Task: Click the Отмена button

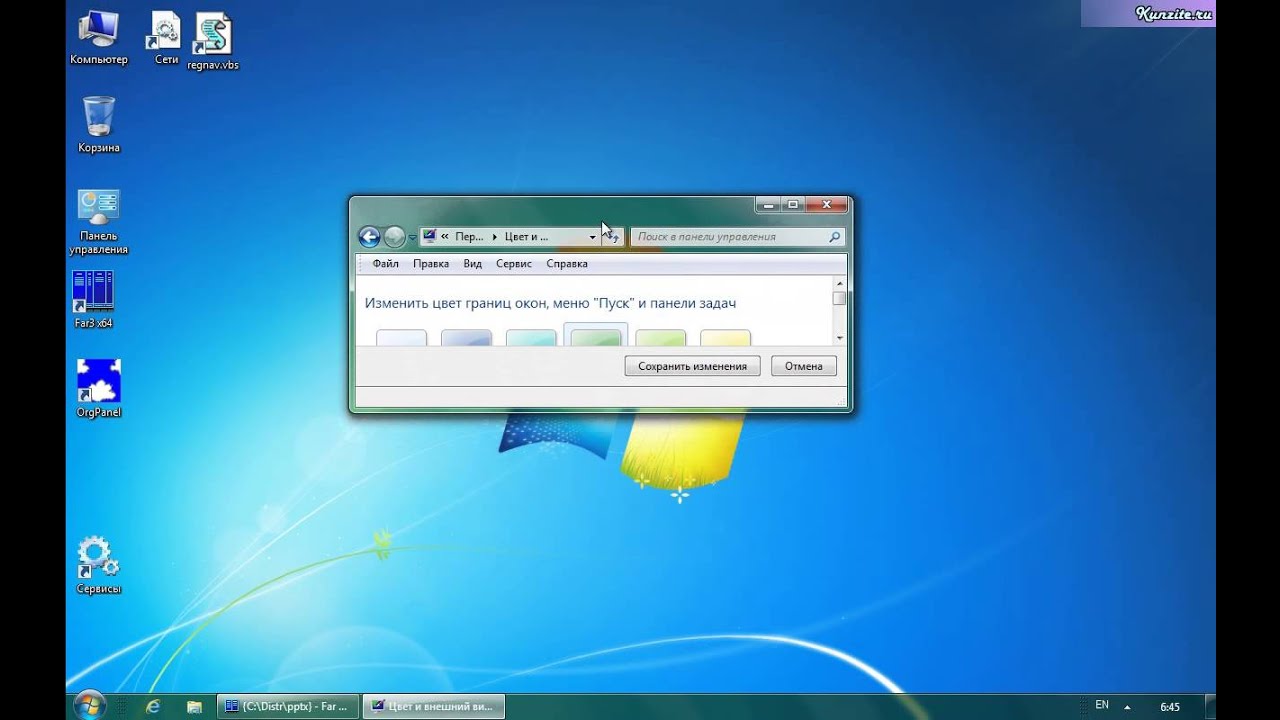Action: click(803, 366)
